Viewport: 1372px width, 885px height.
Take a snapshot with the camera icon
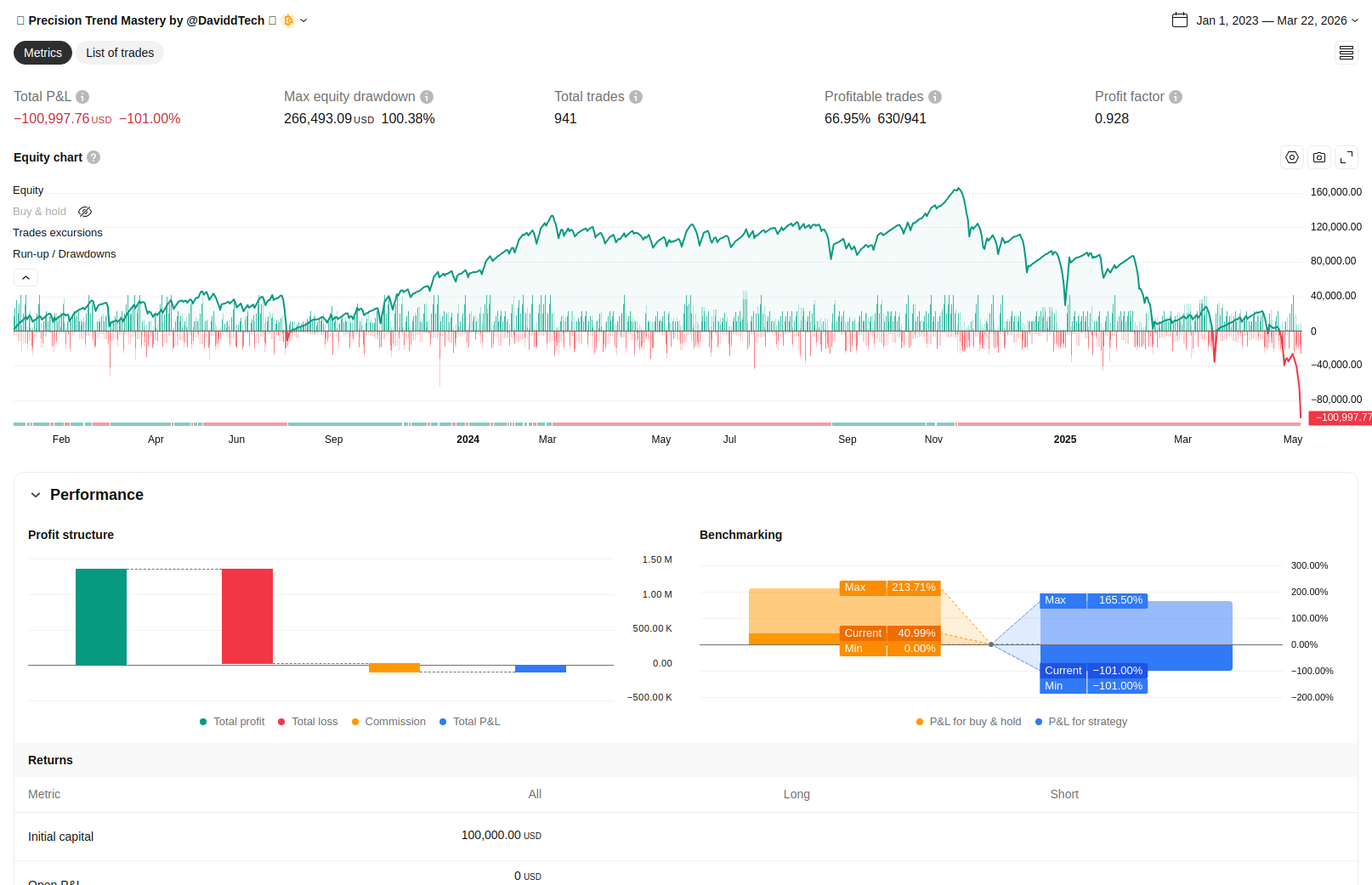click(1319, 157)
